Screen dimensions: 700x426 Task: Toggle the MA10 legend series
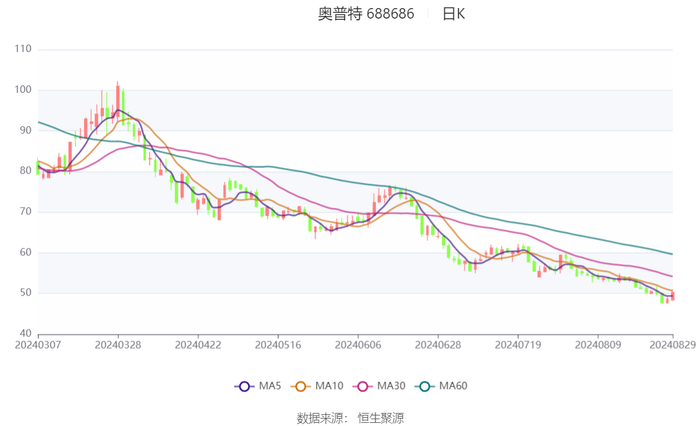click(317, 386)
